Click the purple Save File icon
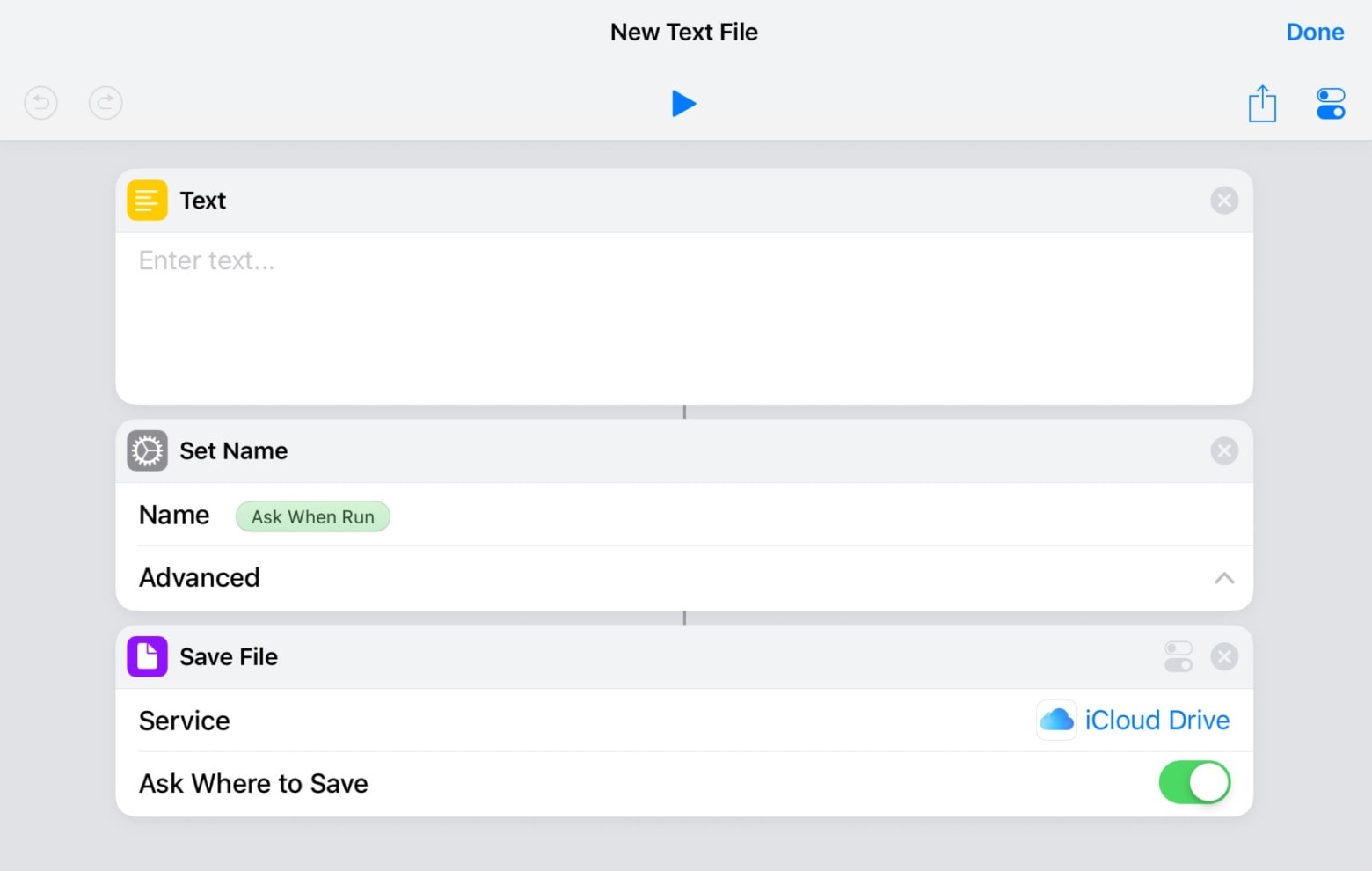Image resolution: width=1372 pixels, height=871 pixels. (x=146, y=656)
